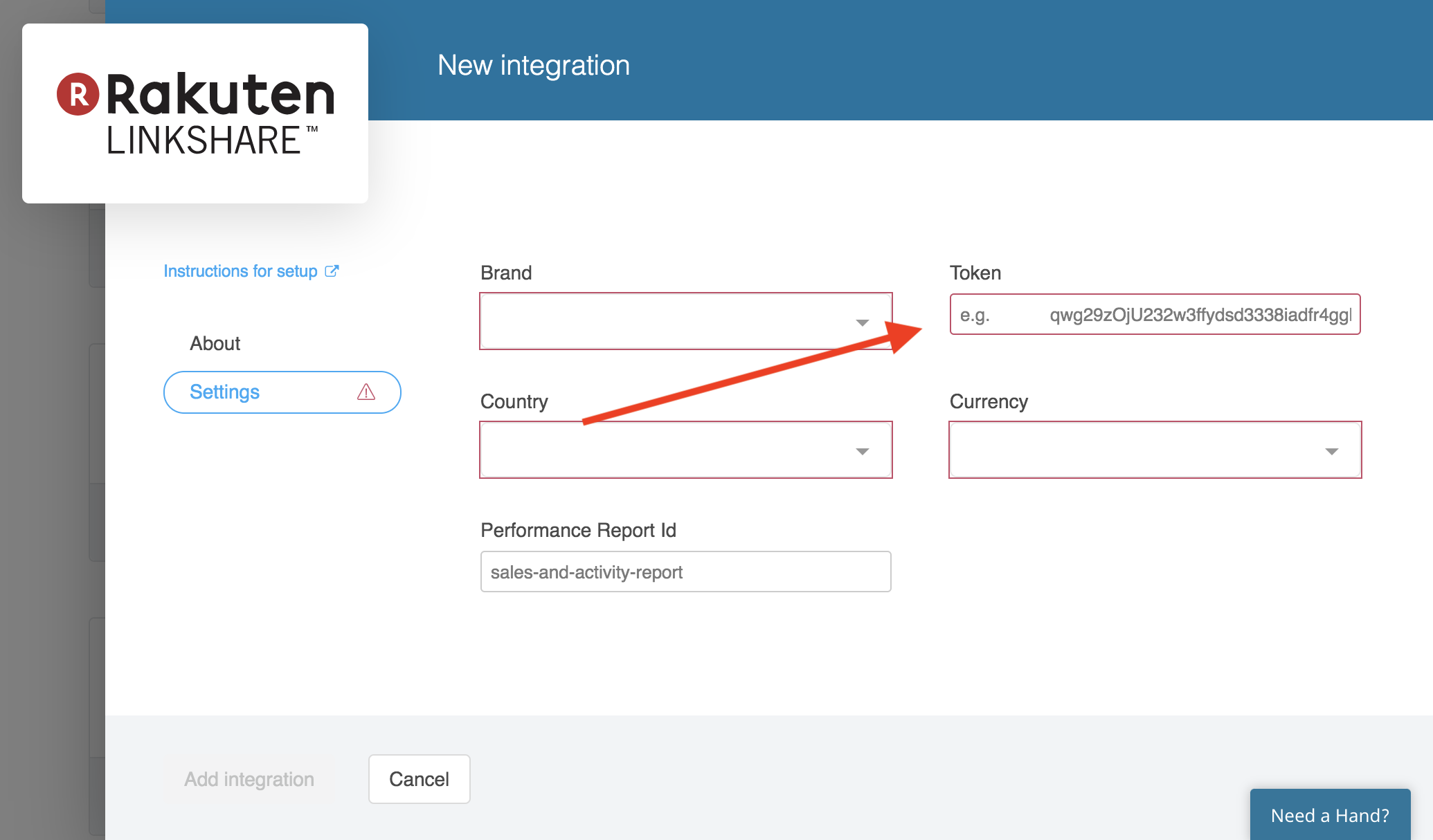Screen dimensions: 1433x840
Task: Click the Add integration button
Action: pos(249,779)
